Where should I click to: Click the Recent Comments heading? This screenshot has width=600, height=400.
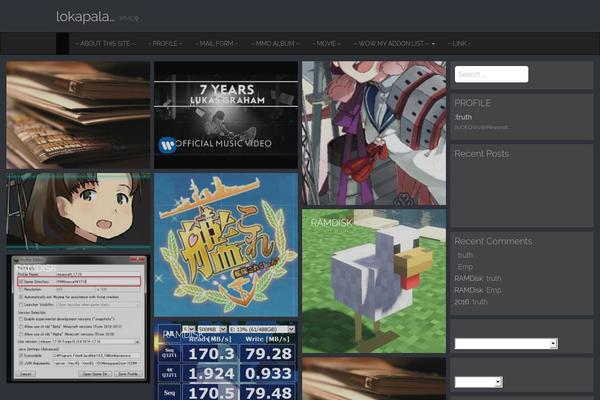click(x=493, y=241)
